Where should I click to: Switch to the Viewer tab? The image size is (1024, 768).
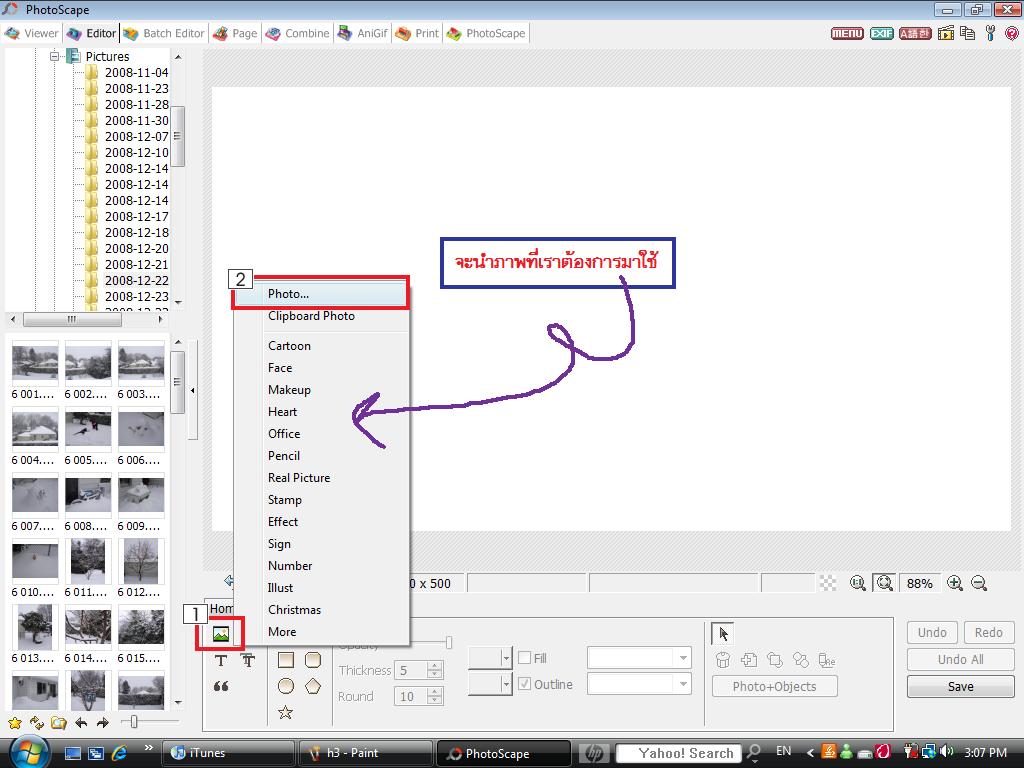(32, 33)
